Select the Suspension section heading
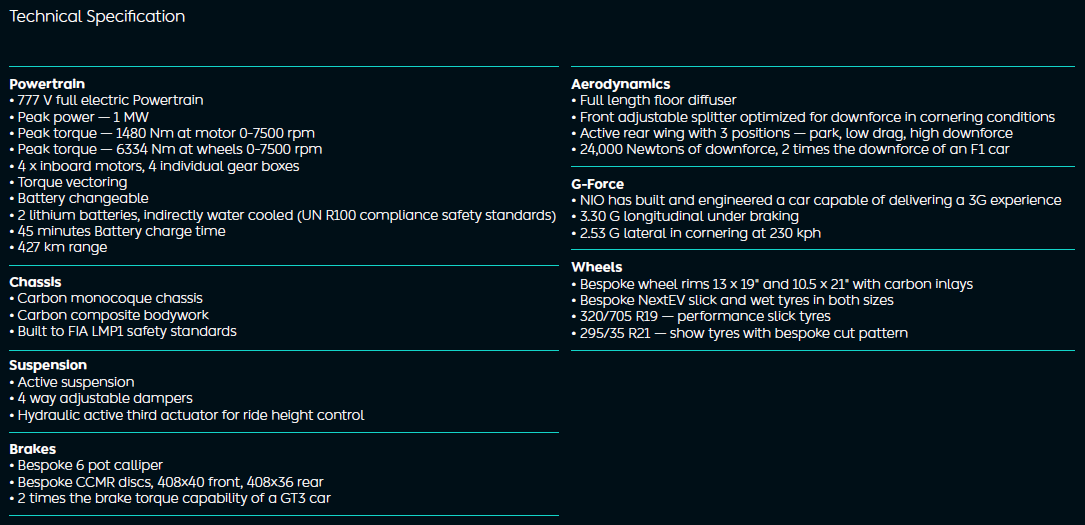This screenshot has height=525, width=1085. point(50,365)
